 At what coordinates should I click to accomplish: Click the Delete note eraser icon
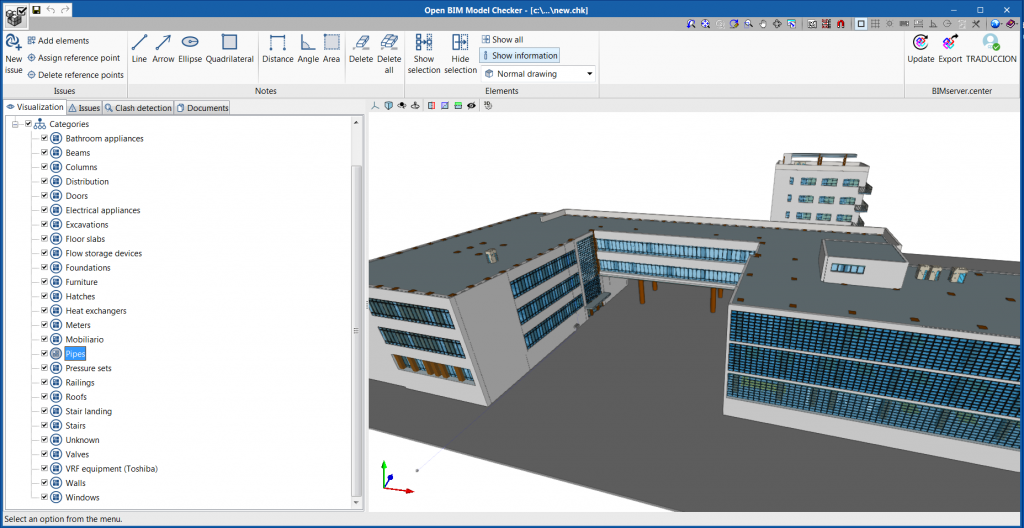tap(361, 42)
